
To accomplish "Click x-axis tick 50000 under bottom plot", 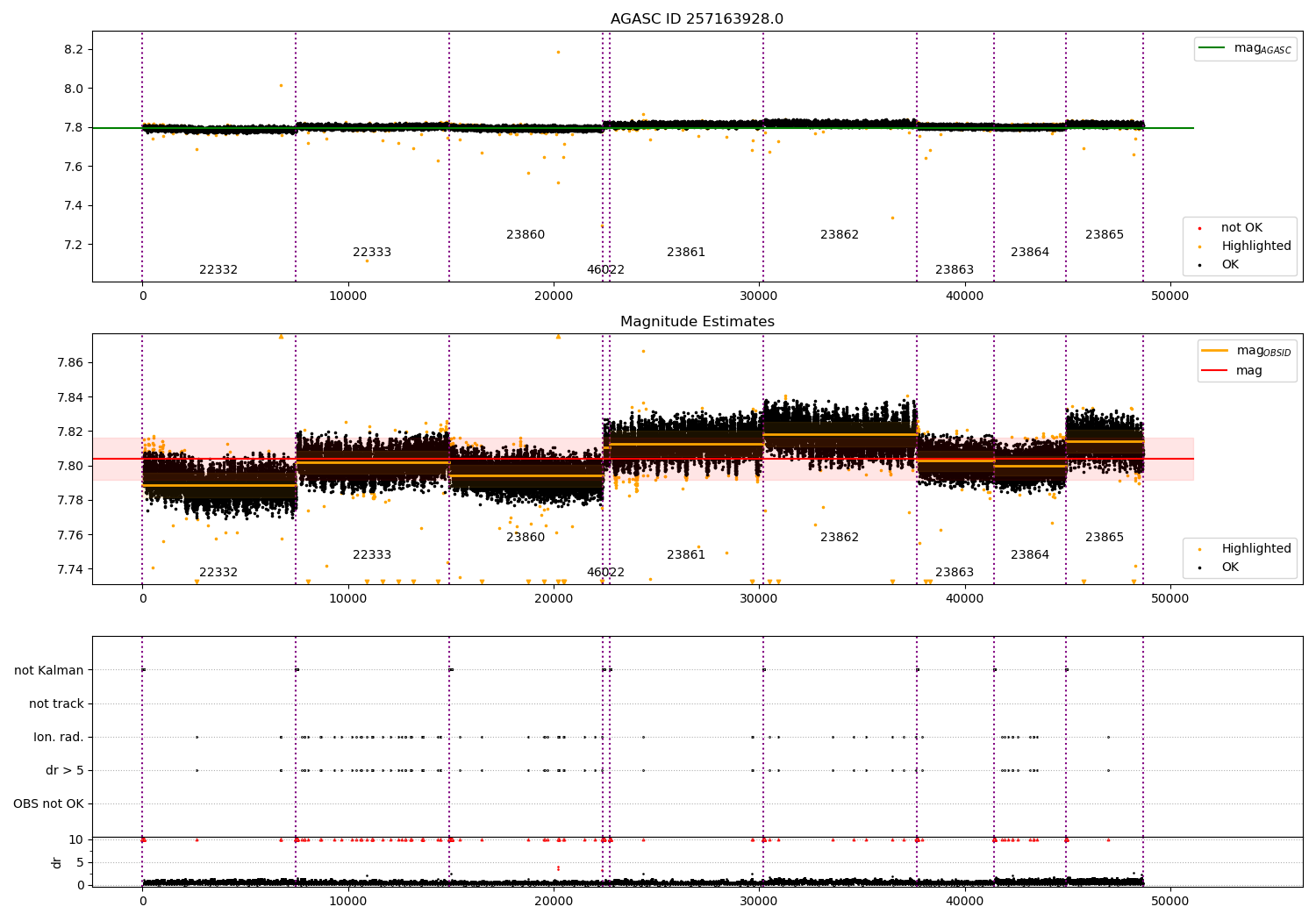I will pos(1170,901).
